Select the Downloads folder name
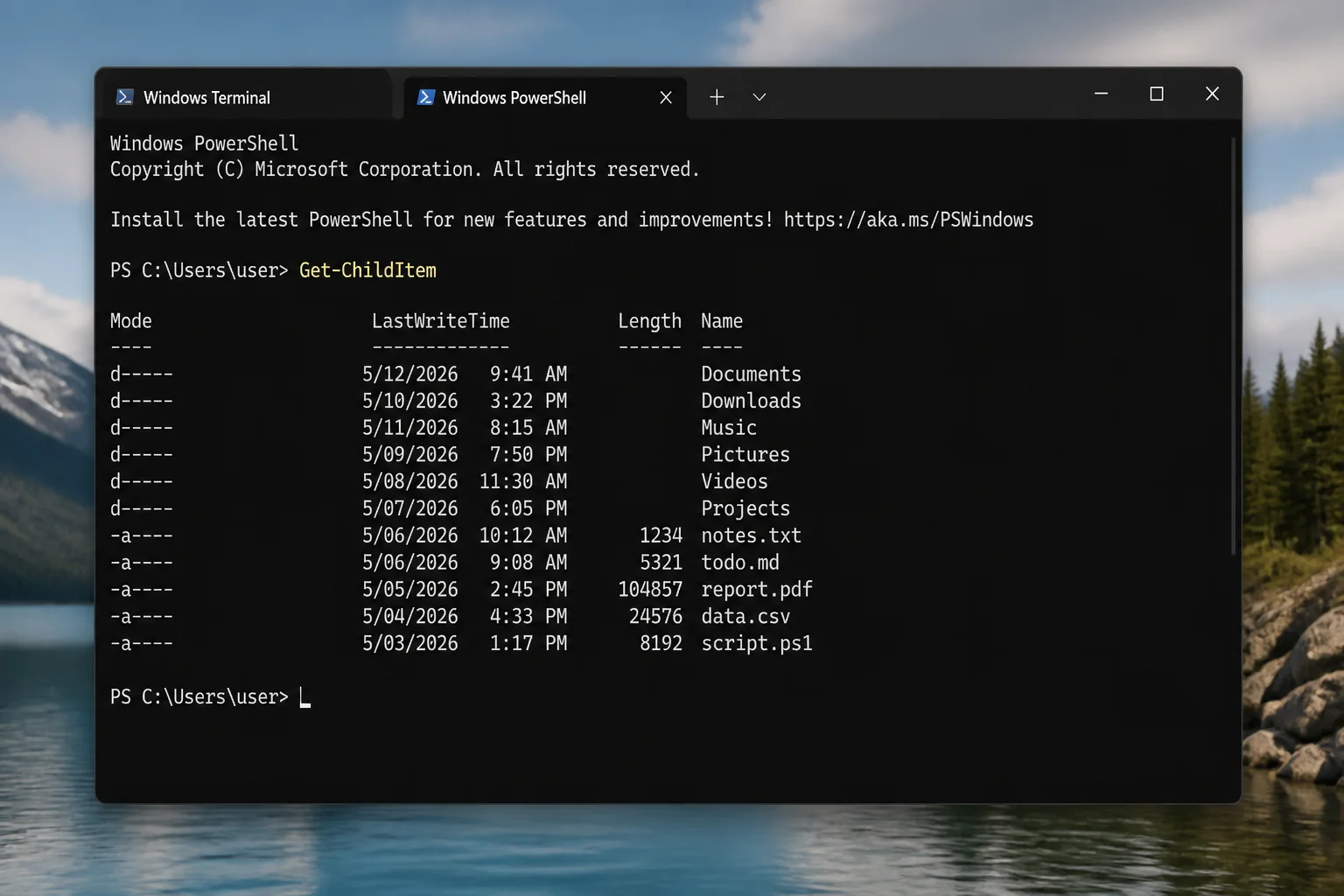Viewport: 1344px width, 896px height. point(751,401)
